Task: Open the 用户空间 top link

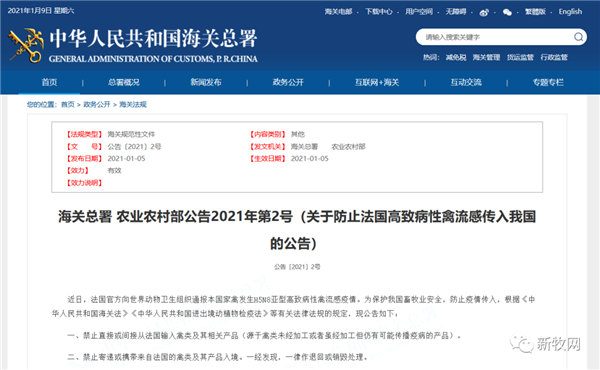Action: 419,12
